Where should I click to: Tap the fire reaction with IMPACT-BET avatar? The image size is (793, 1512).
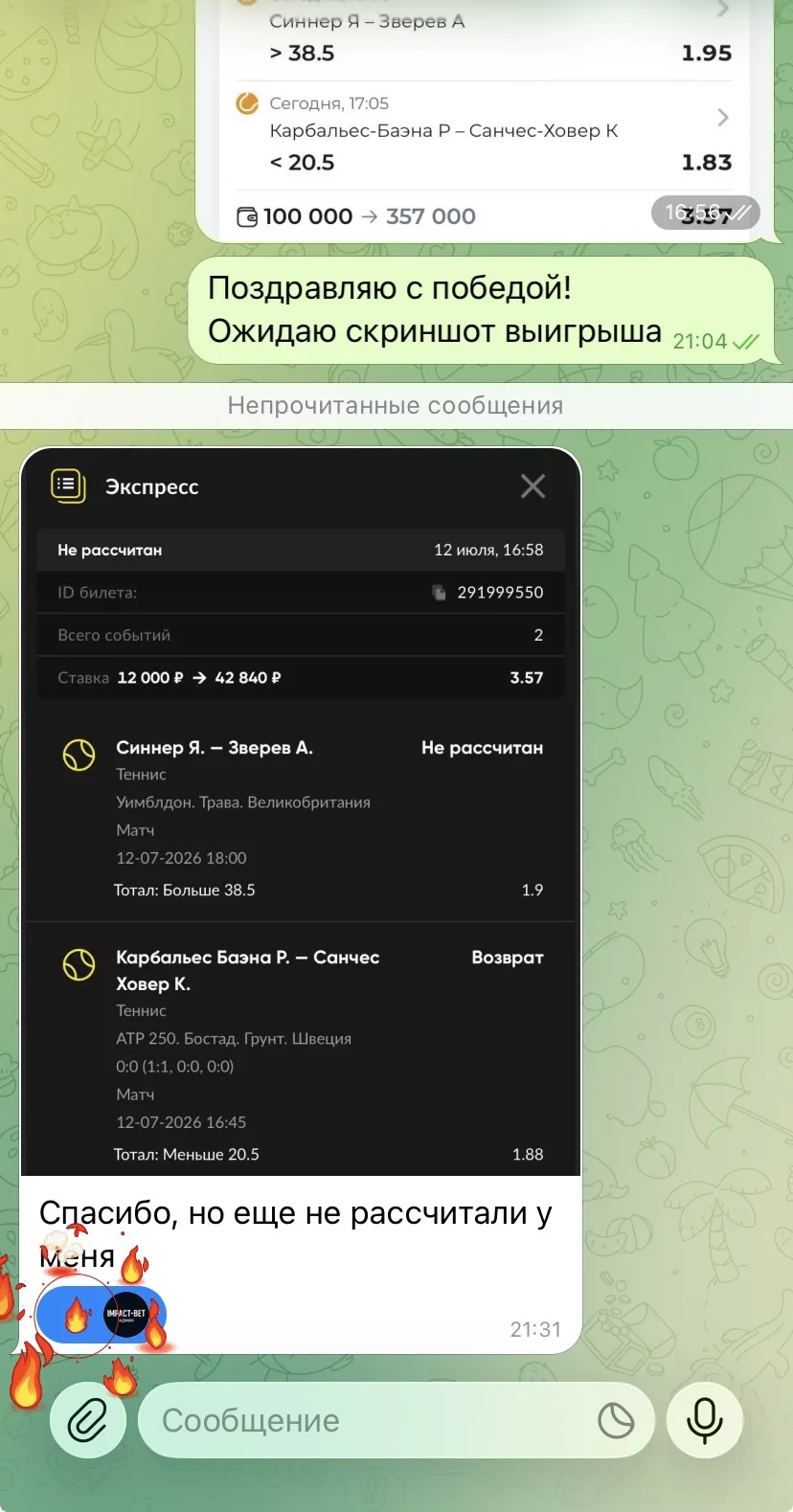tap(102, 1316)
